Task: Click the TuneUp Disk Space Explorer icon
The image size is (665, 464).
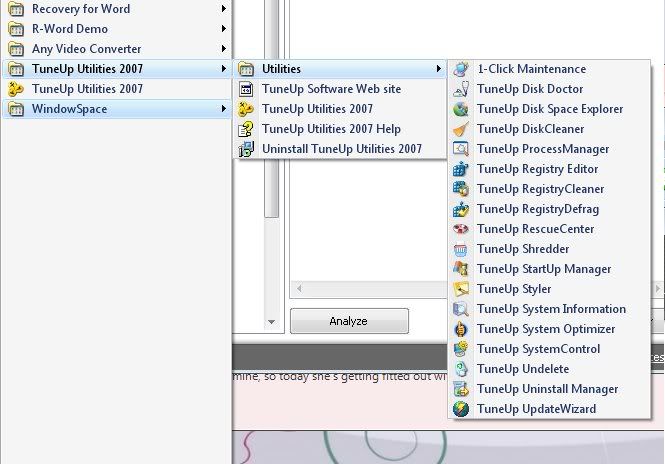Action: [x=461, y=109]
